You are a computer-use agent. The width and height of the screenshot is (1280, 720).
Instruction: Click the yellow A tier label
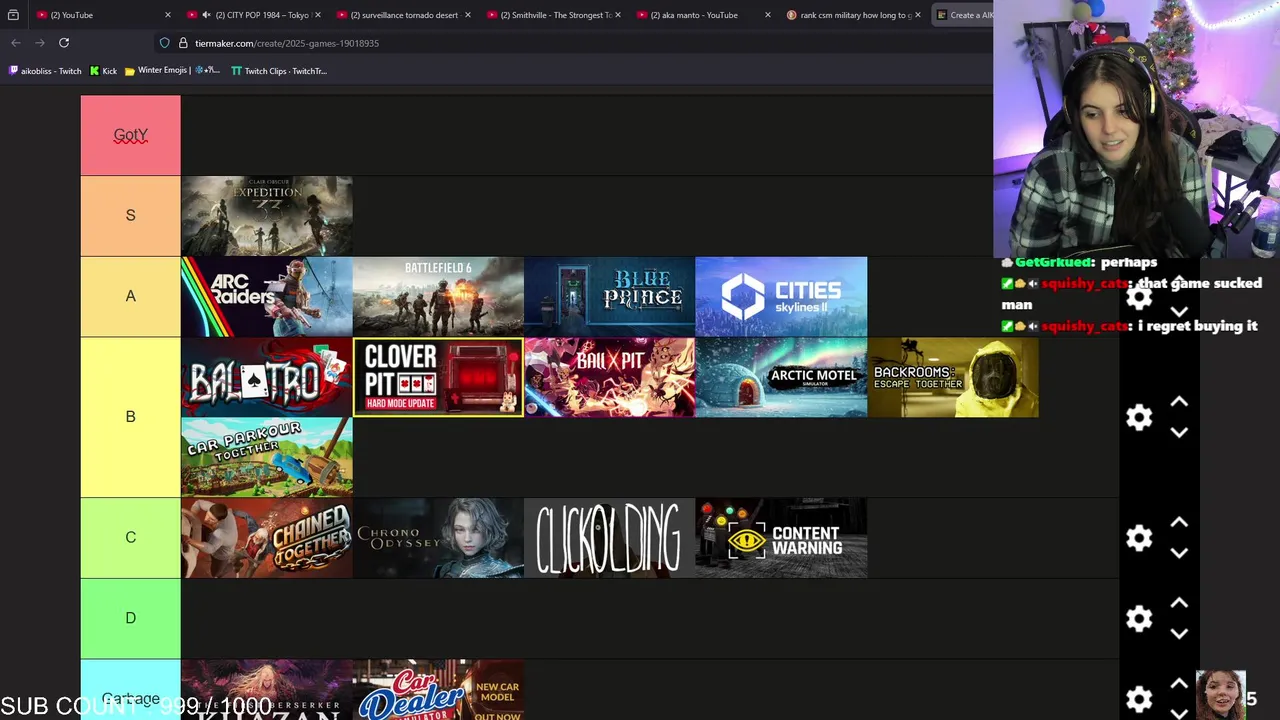tap(130, 296)
